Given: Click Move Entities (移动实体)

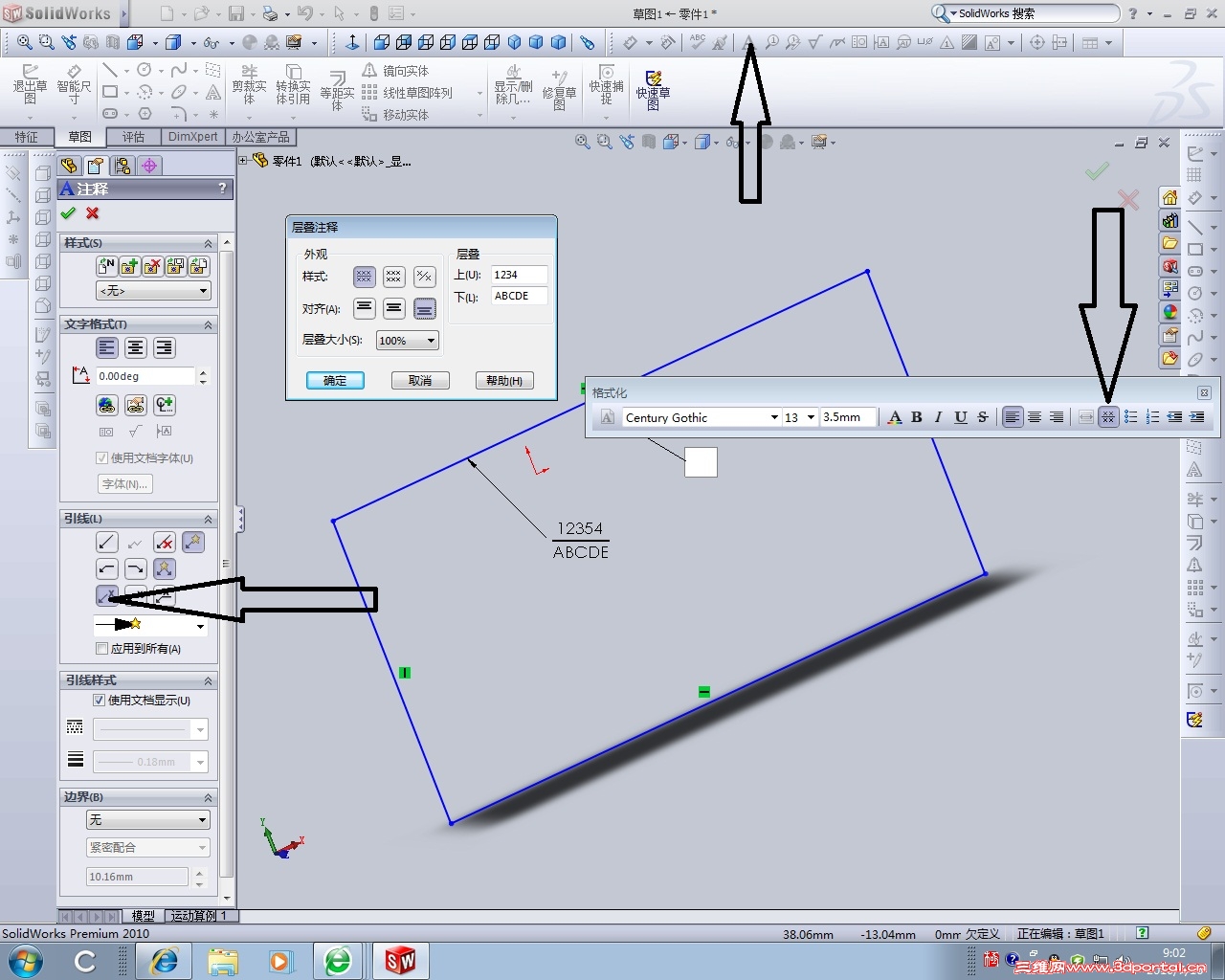Looking at the screenshot, I should pos(395,115).
